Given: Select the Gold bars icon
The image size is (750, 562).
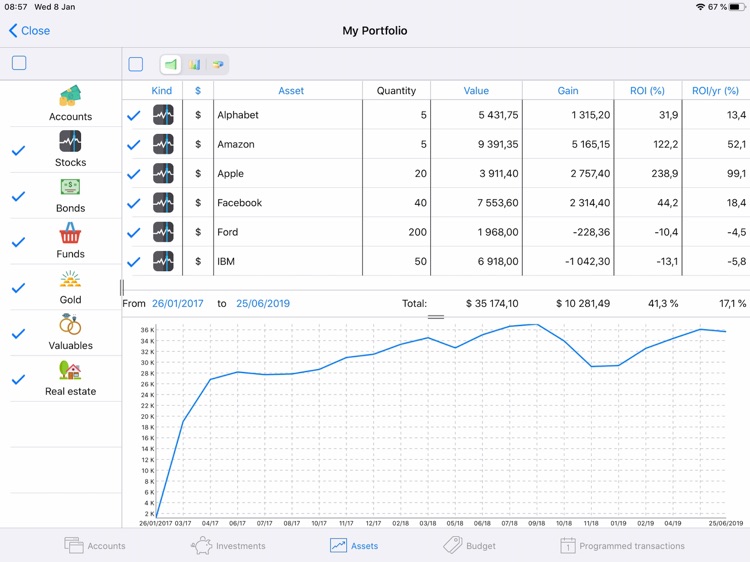Looking at the screenshot, I should [70, 279].
